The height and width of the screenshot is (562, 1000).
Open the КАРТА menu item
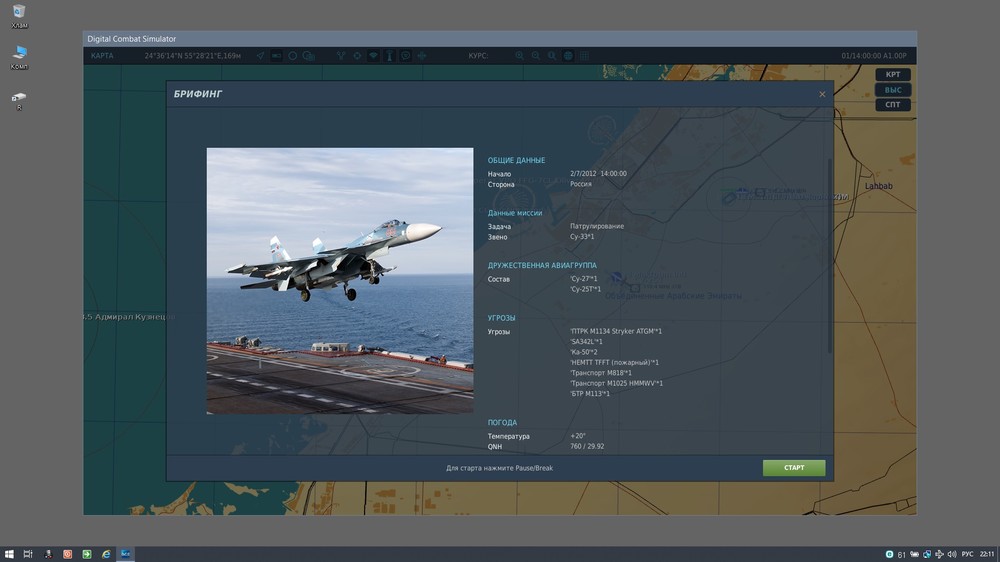click(x=102, y=56)
